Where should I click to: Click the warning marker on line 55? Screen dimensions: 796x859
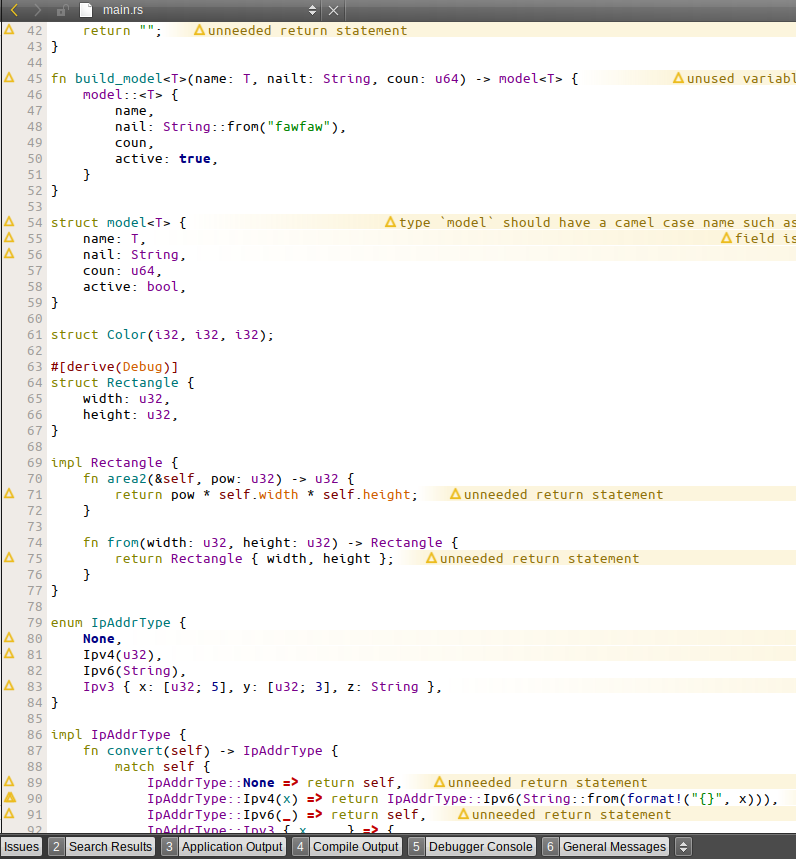coord(9,238)
